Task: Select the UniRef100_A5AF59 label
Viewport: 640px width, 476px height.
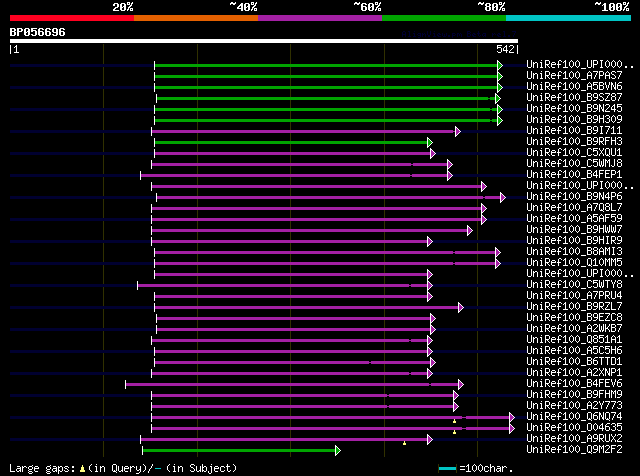Action: point(574,219)
